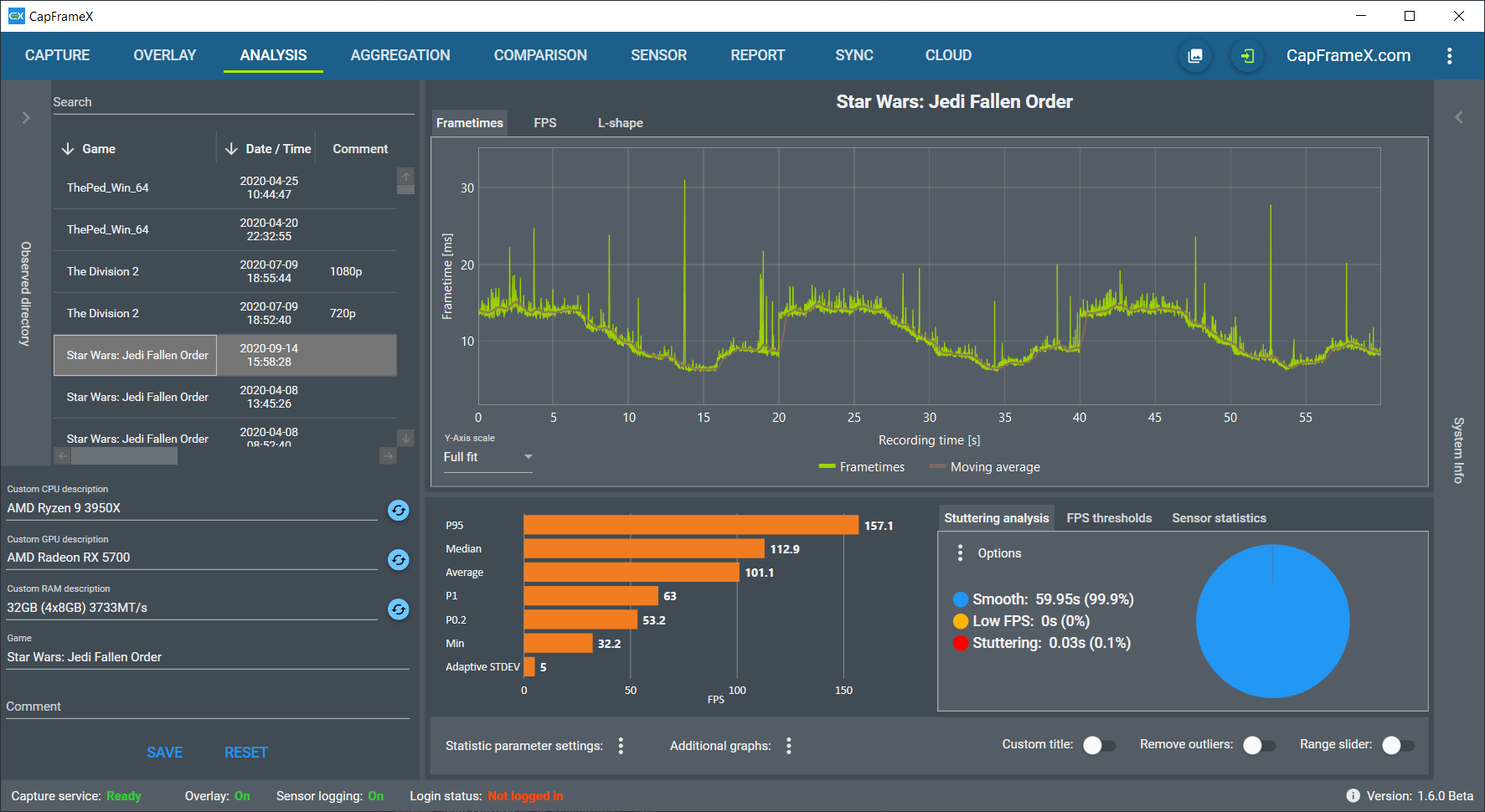Viewport: 1485px width, 812px height.
Task: Open the Y-Axis scale Full fit dropdown
Action: pyautogui.click(x=488, y=457)
